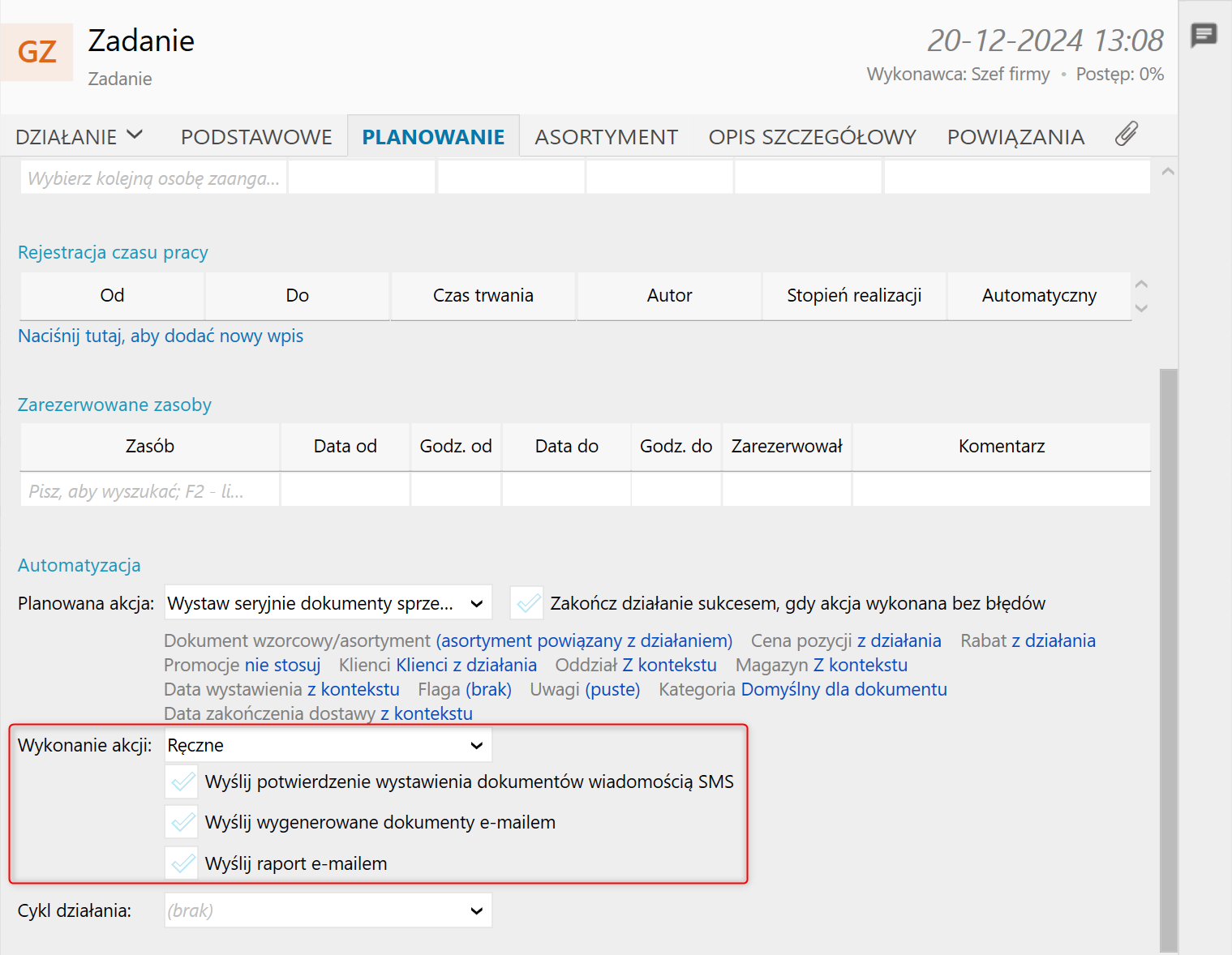
Task: Open the DZIAŁANIE menu
Action: pos(79,136)
